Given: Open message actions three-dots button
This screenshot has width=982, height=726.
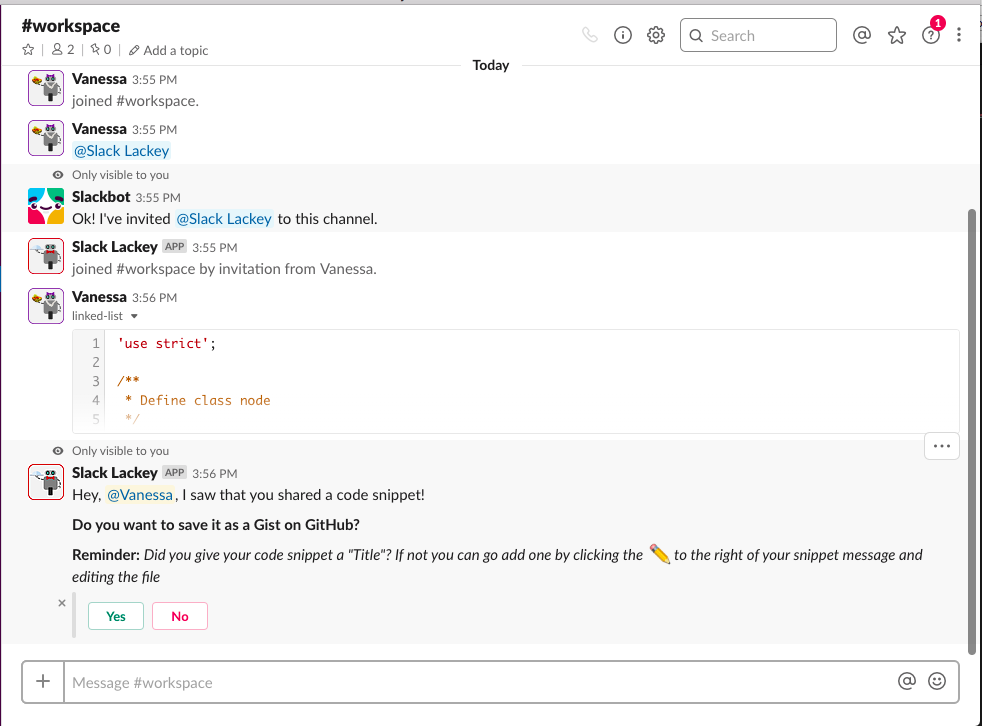Looking at the screenshot, I should (x=941, y=446).
